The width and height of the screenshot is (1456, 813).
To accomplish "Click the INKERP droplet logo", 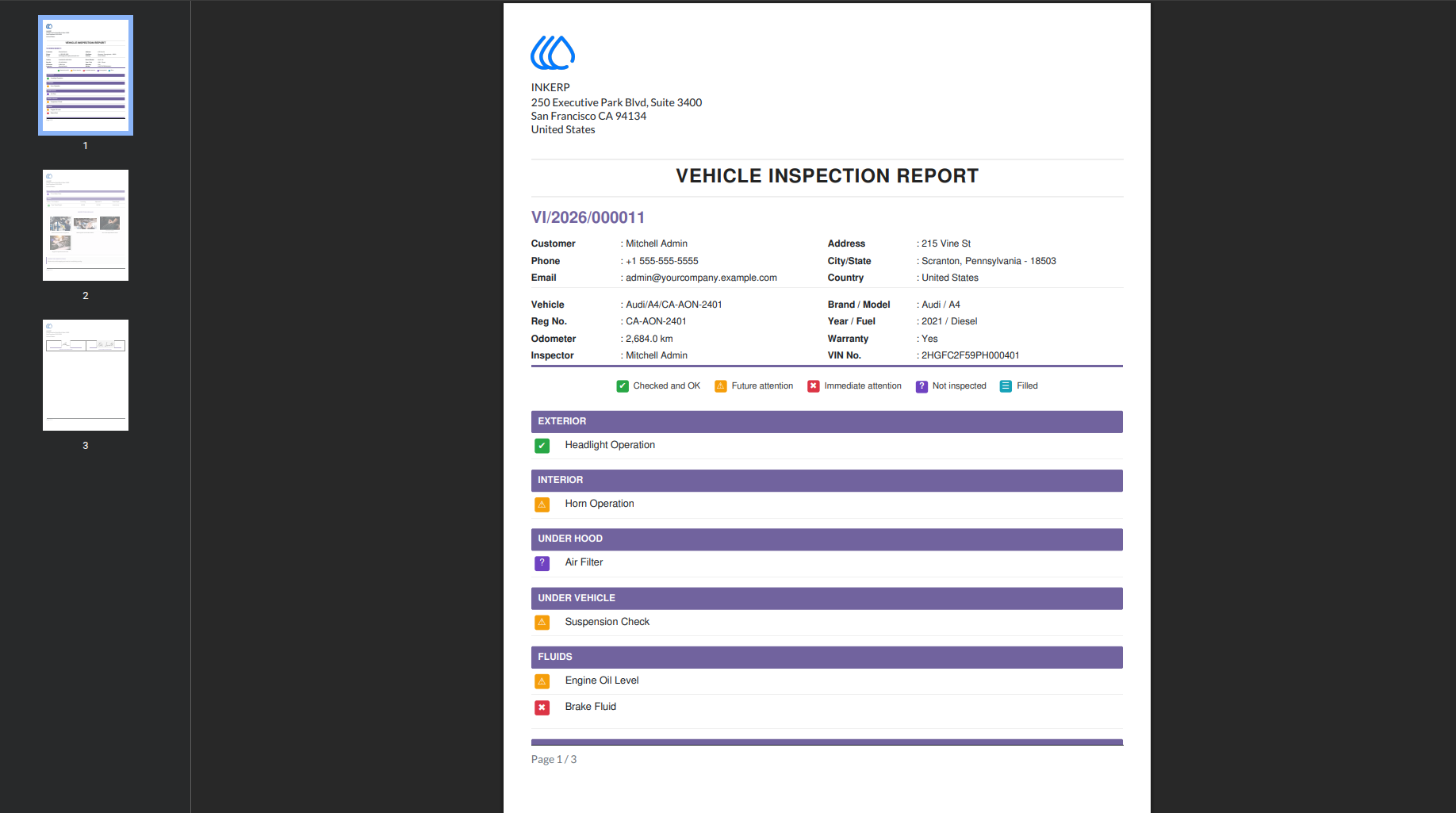I will pyautogui.click(x=553, y=53).
